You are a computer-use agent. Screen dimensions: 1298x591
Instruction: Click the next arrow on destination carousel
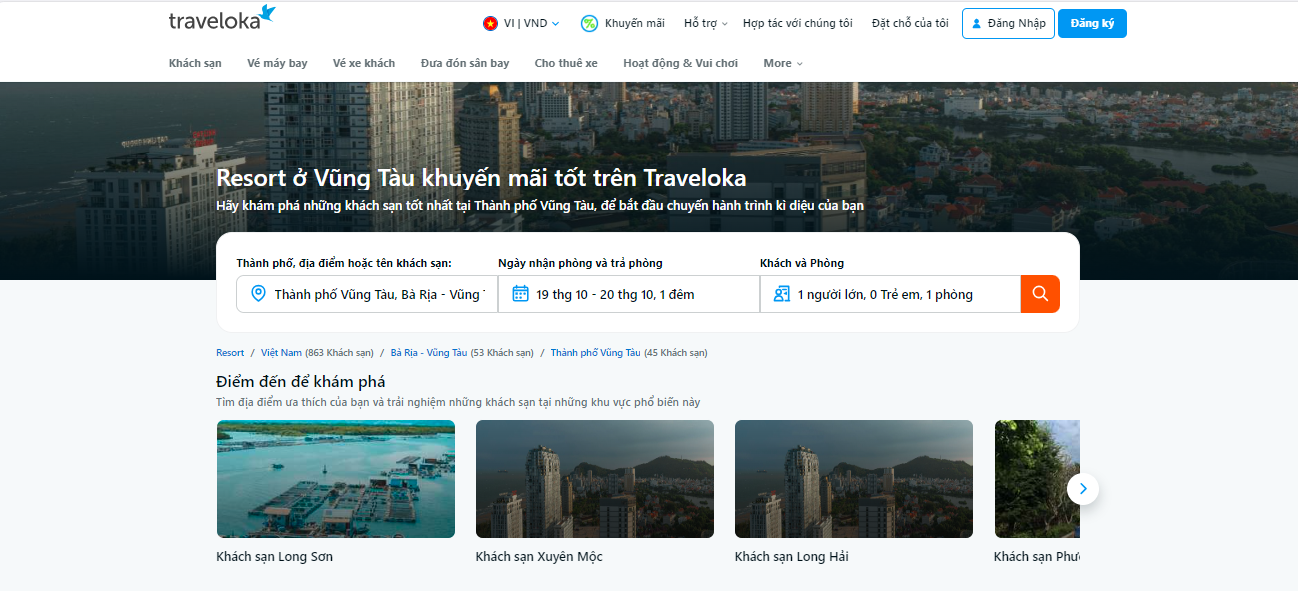(x=1082, y=489)
